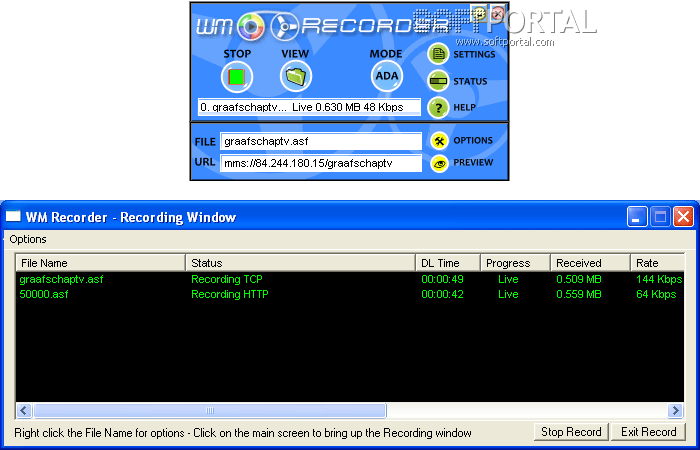The width and height of the screenshot is (700, 450).
Task: Click the horizontal scrollbar thumb
Action: point(210,410)
